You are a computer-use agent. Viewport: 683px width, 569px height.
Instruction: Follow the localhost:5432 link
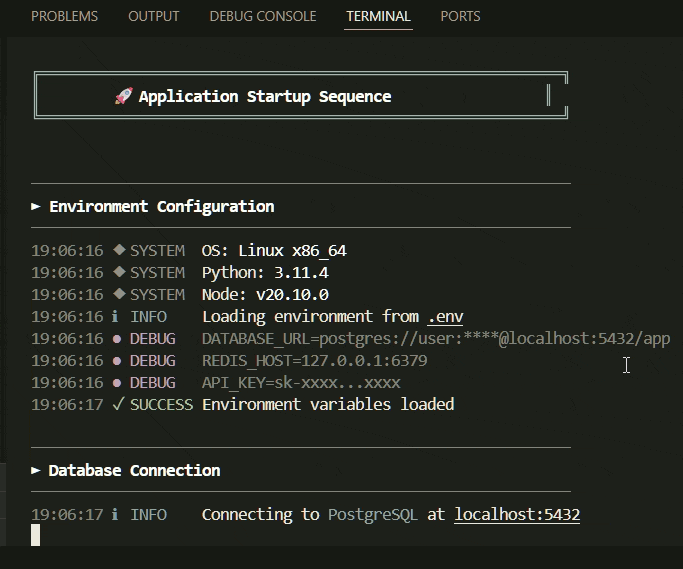(517, 514)
